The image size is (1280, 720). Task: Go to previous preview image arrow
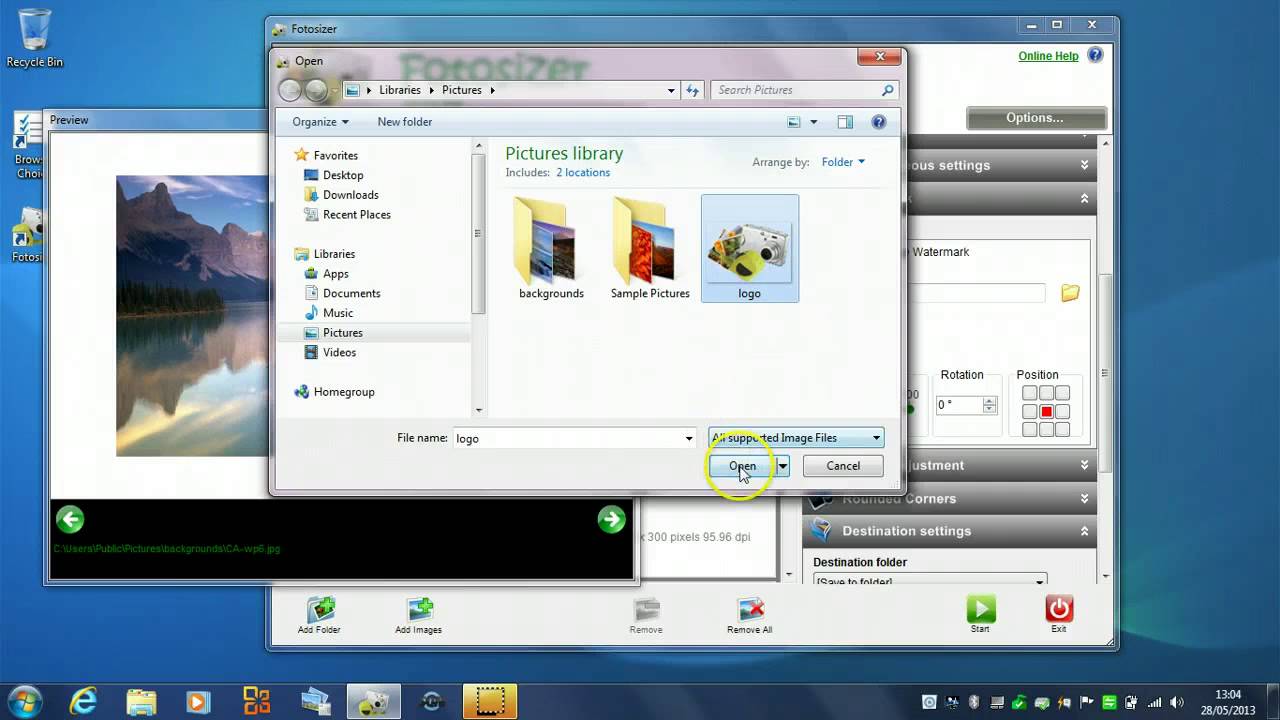[70, 519]
